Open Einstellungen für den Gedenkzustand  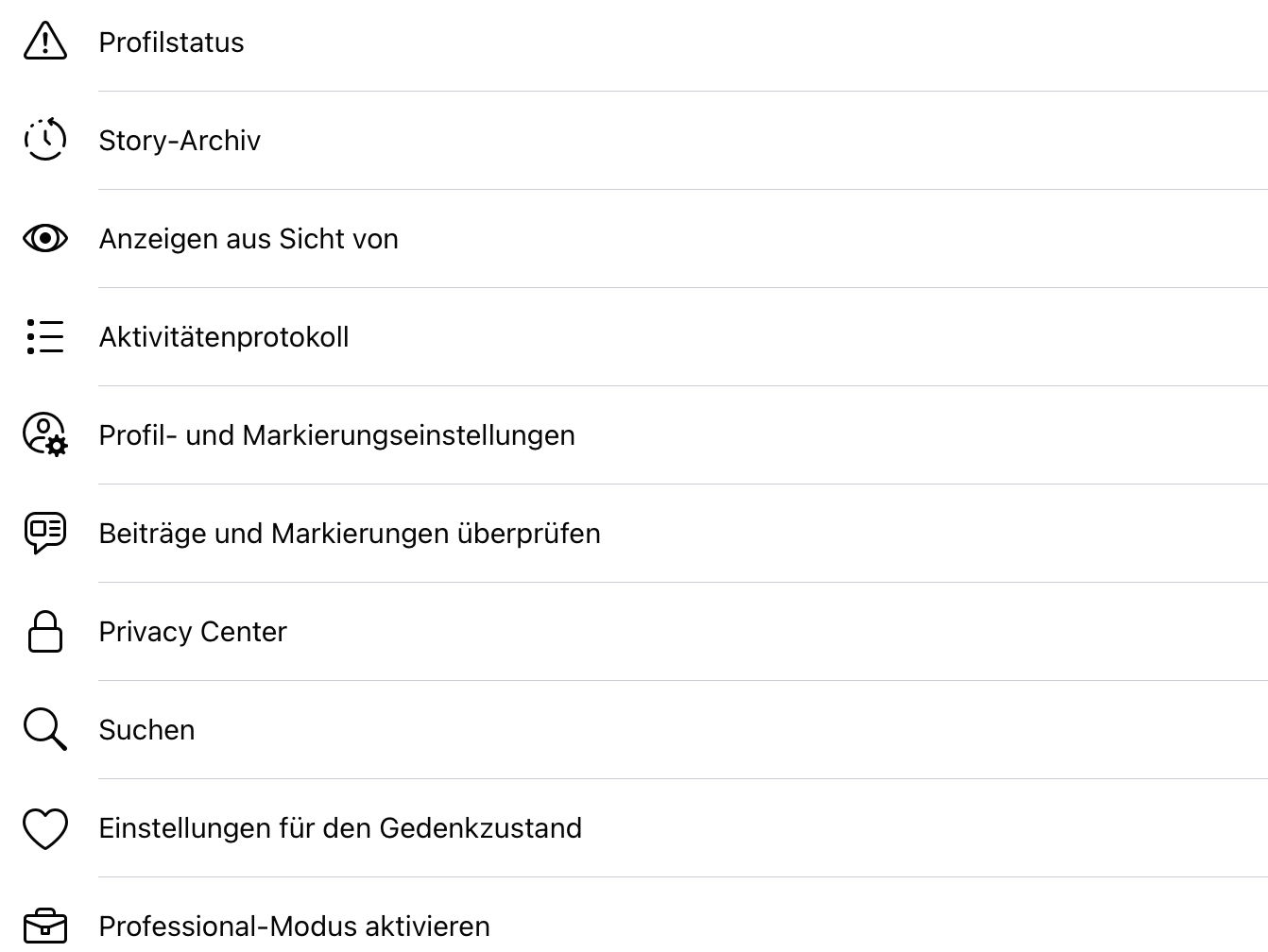click(340, 828)
